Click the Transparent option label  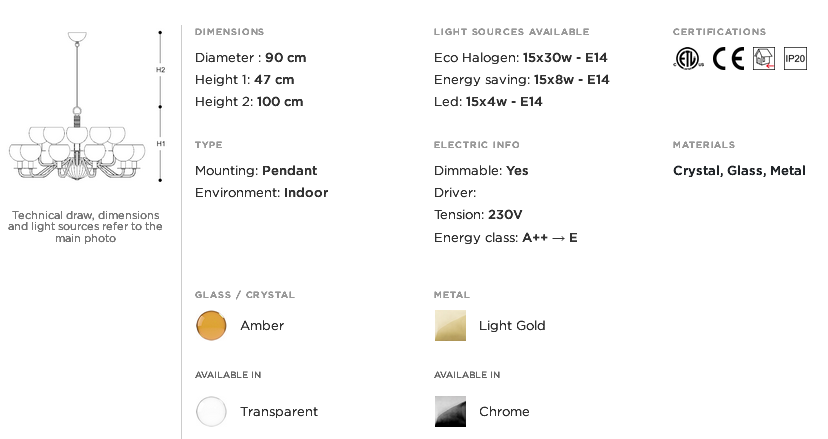(279, 412)
